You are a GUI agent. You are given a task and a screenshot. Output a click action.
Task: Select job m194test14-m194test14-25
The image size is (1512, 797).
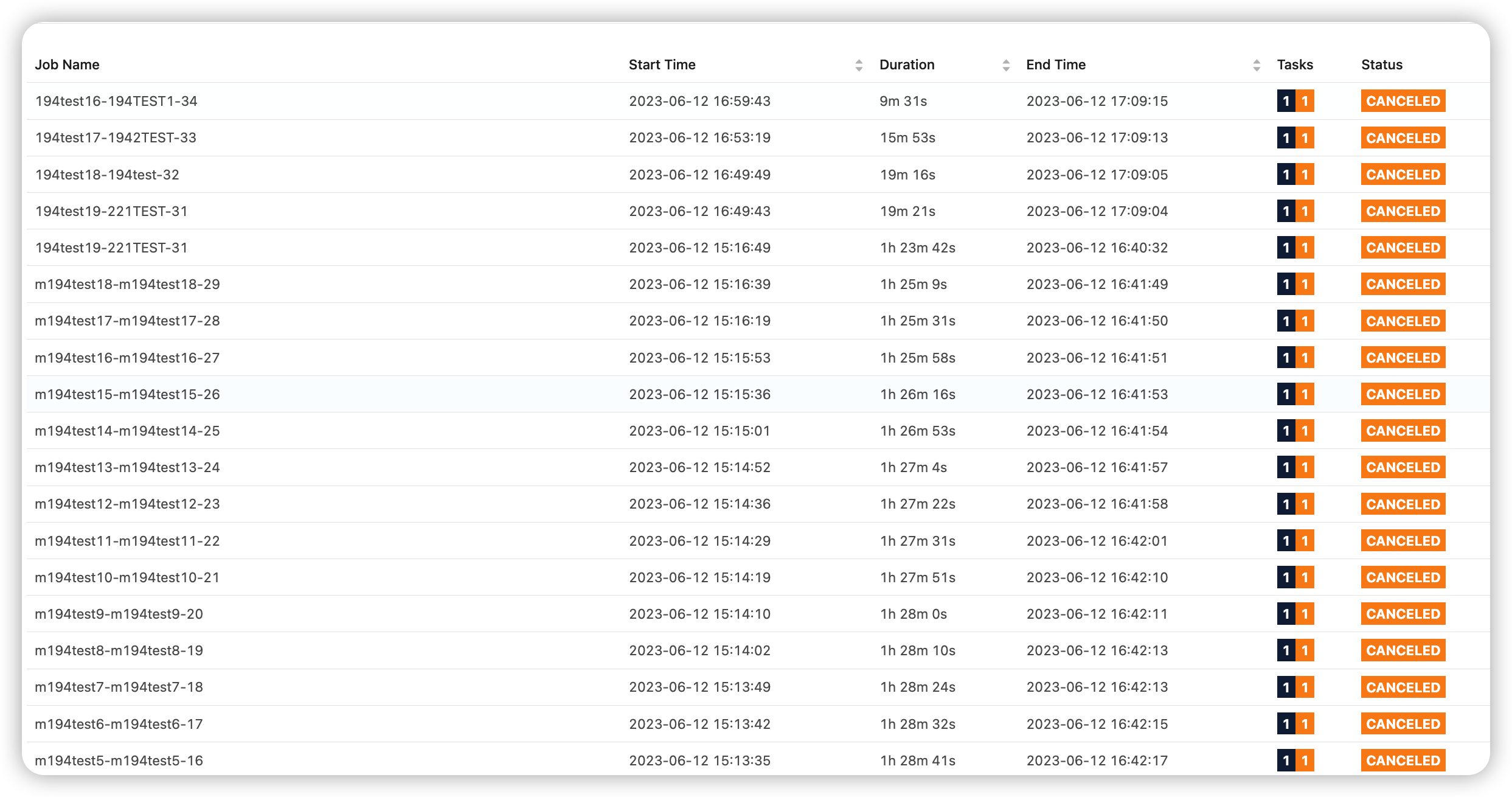(127, 431)
